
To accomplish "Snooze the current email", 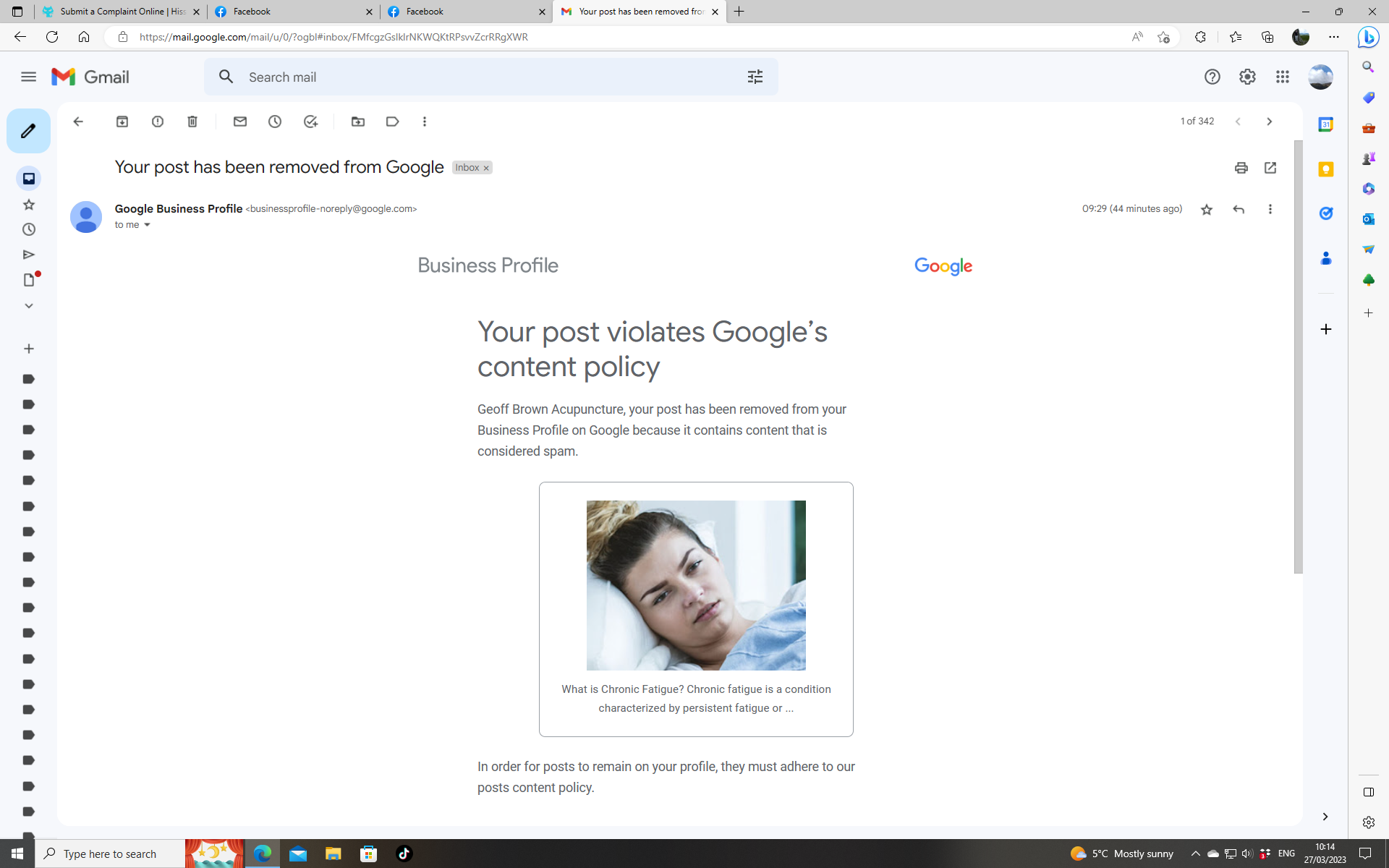I will pos(275,121).
